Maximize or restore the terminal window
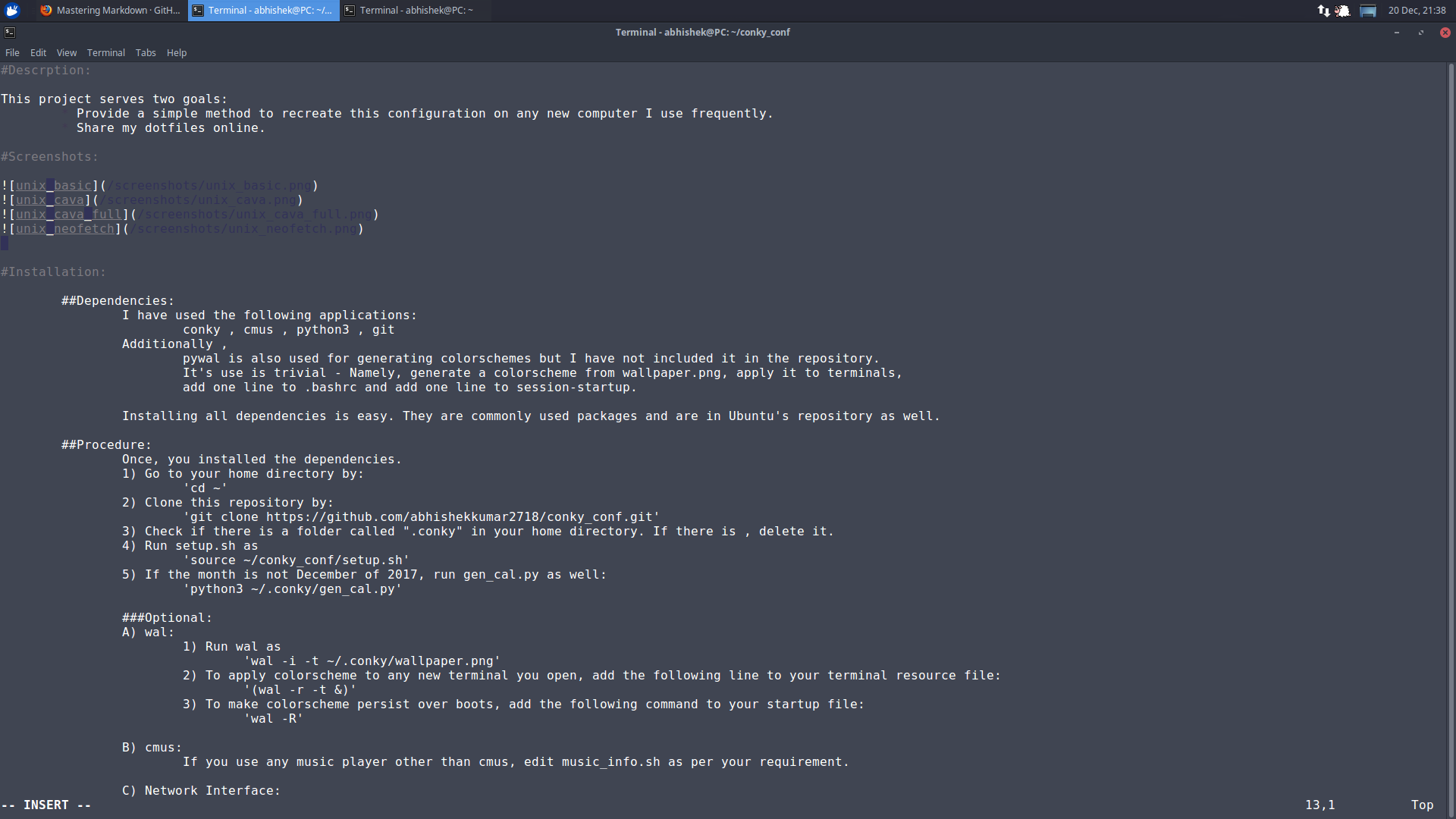 (1421, 33)
